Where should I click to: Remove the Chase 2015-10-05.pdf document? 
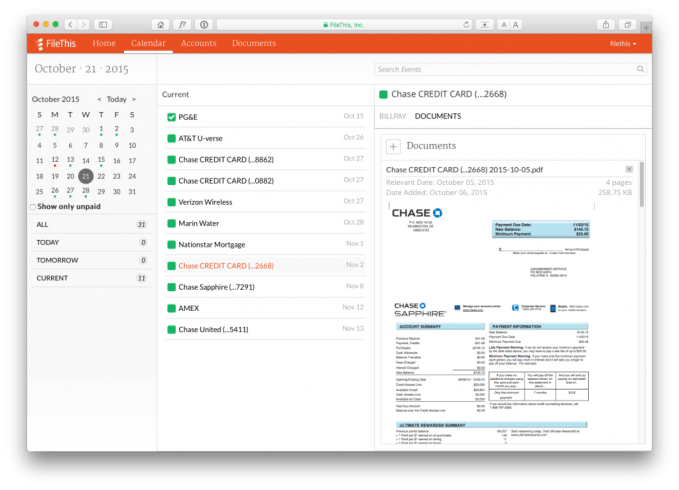coord(629,169)
